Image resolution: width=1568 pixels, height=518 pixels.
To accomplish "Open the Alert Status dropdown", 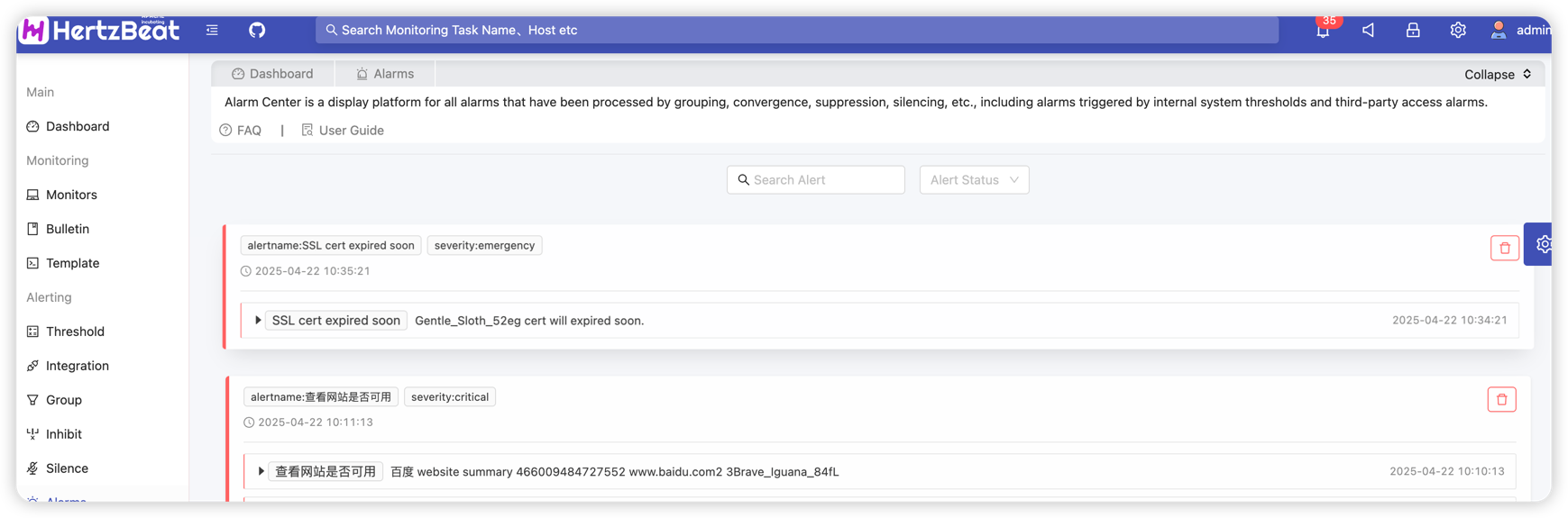I will 974,180.
